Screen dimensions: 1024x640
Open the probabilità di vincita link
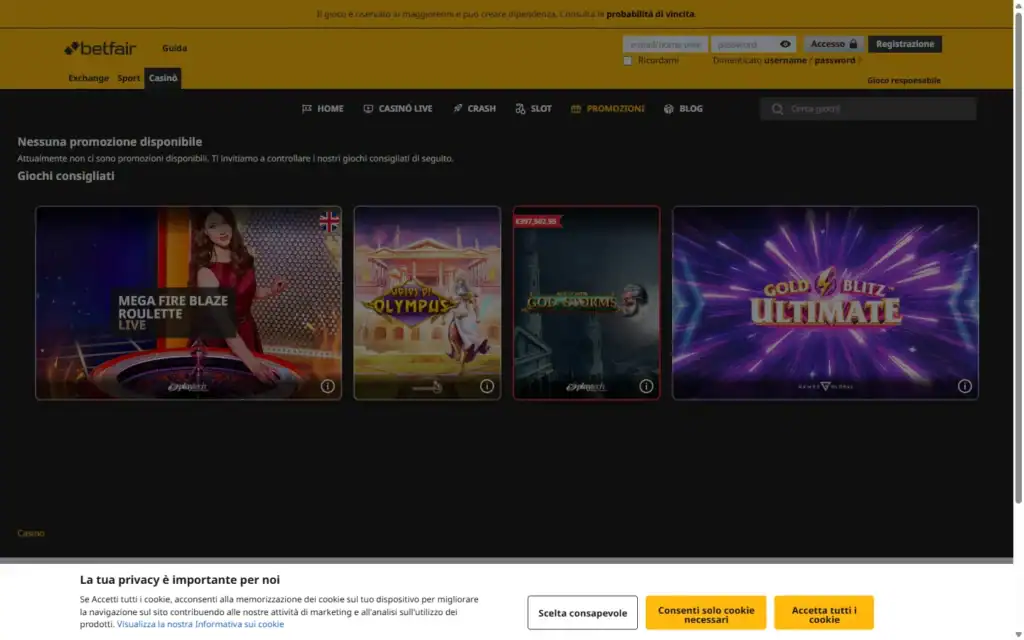(650, 14)
